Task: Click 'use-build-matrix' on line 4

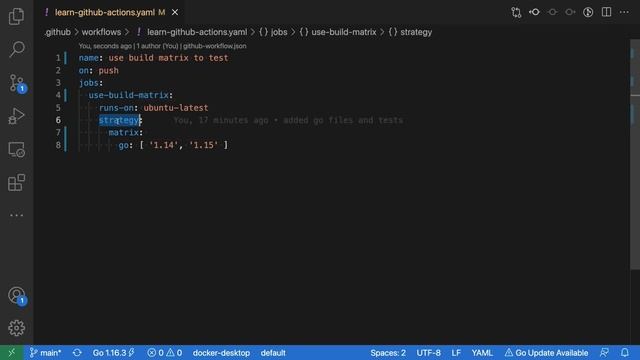Action: tap(129, 95)
